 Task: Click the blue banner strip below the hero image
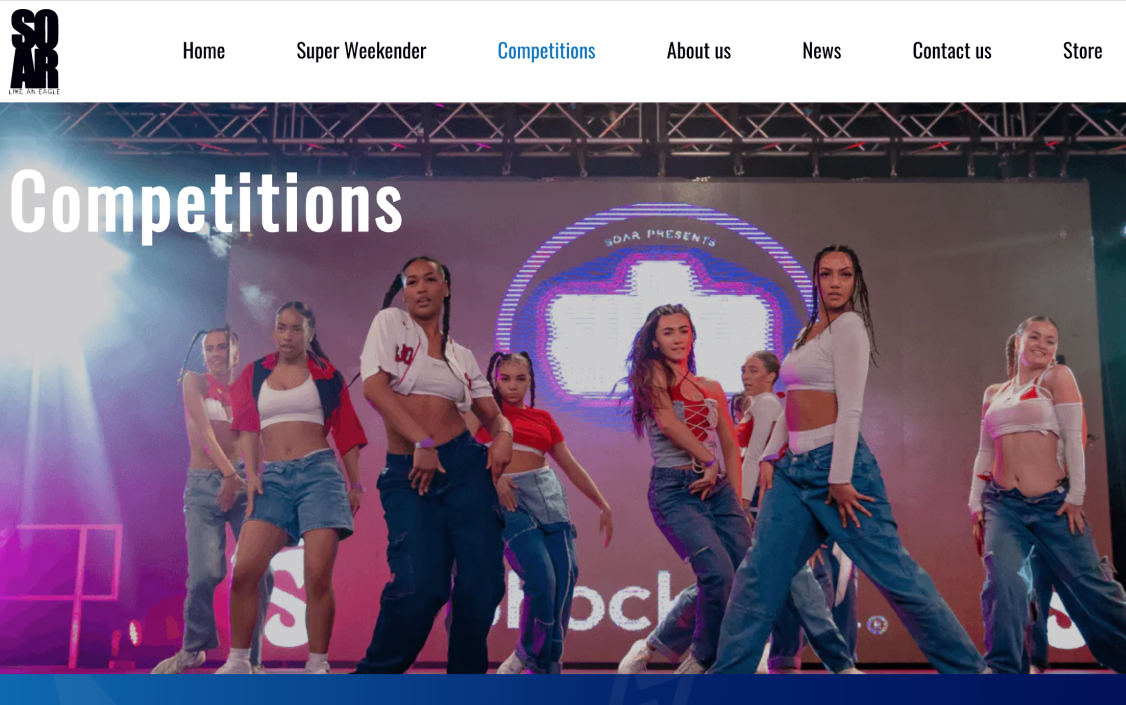(x=563, y=690)
